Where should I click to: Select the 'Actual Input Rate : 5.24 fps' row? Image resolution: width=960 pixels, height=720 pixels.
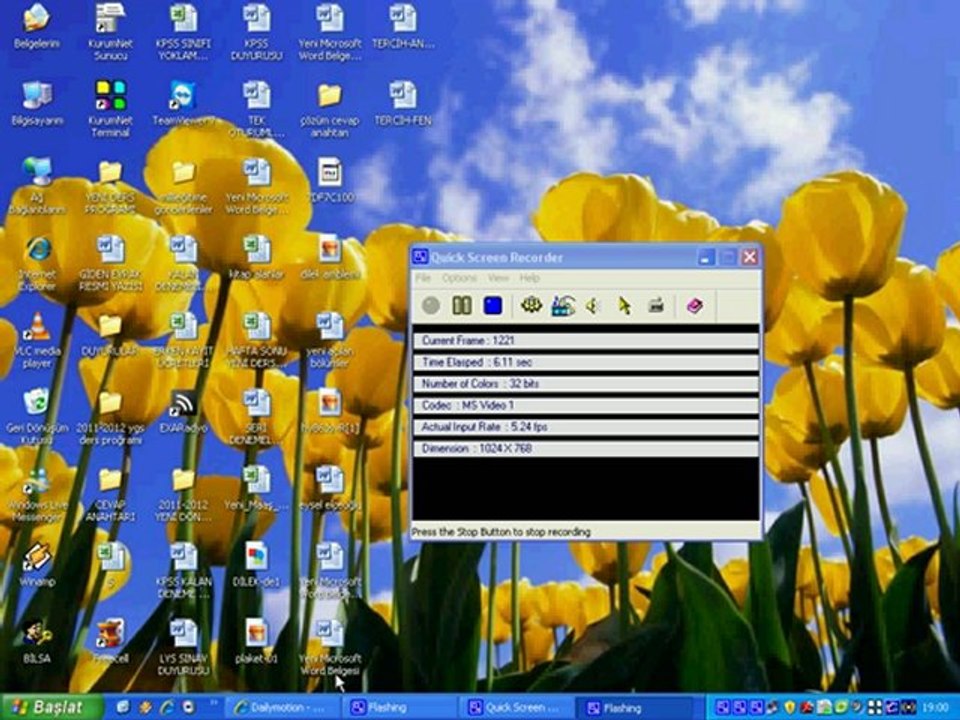pos(586,427)
